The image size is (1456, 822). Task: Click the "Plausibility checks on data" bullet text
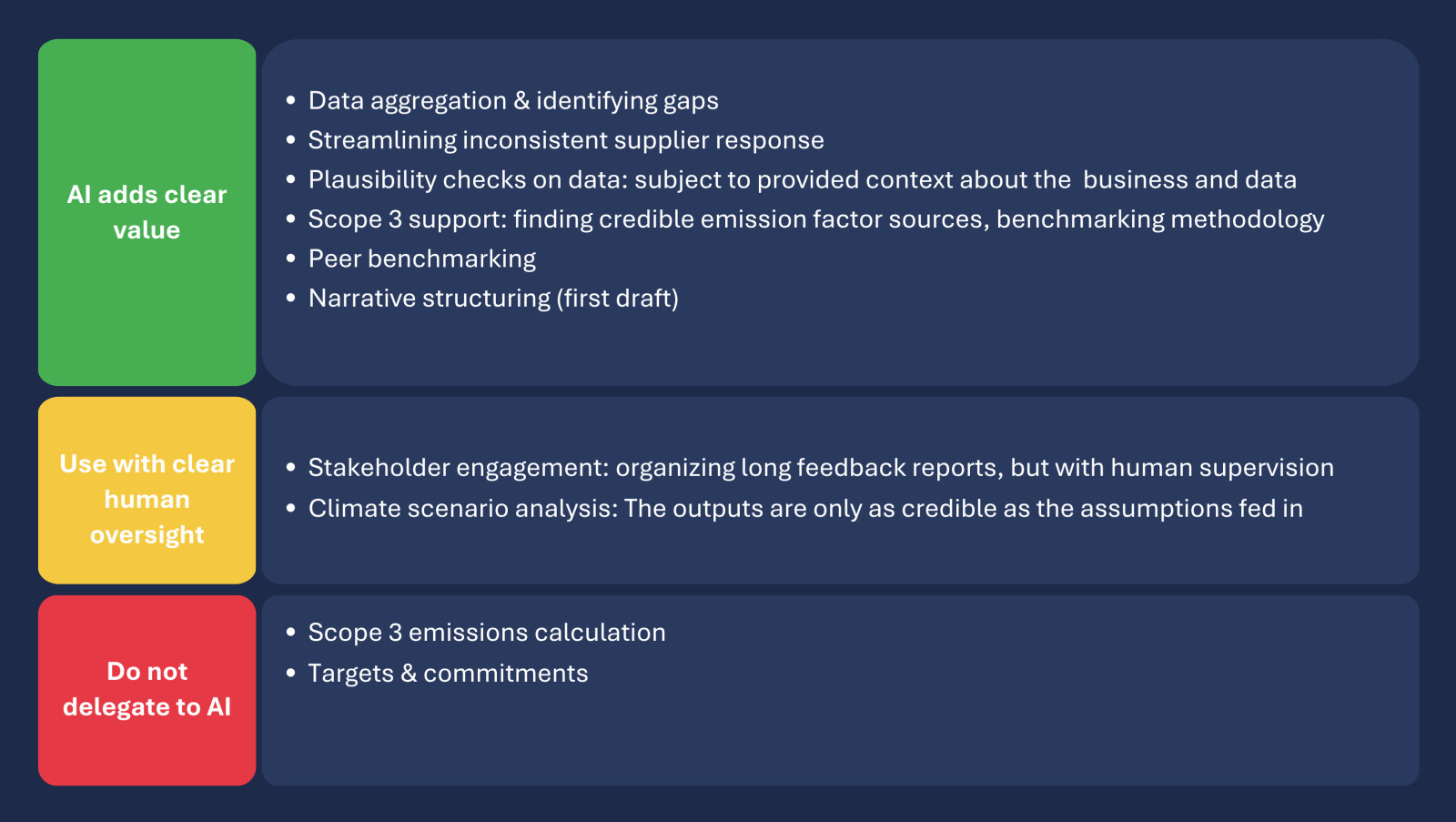click(x=803, y=180)
